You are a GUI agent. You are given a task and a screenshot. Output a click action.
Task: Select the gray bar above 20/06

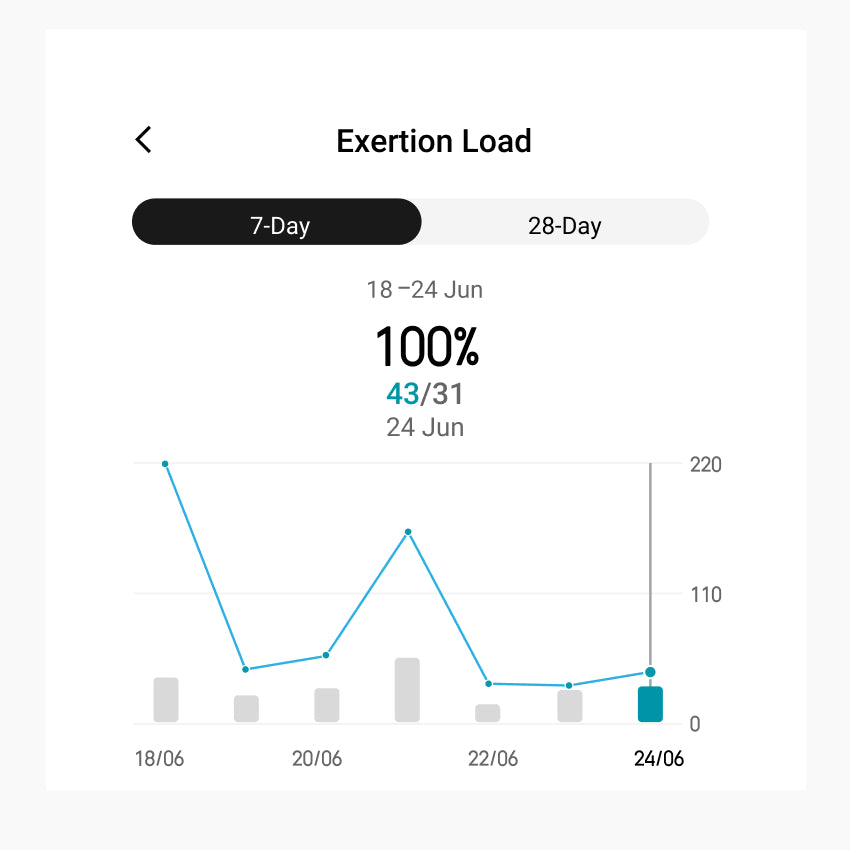327,705
